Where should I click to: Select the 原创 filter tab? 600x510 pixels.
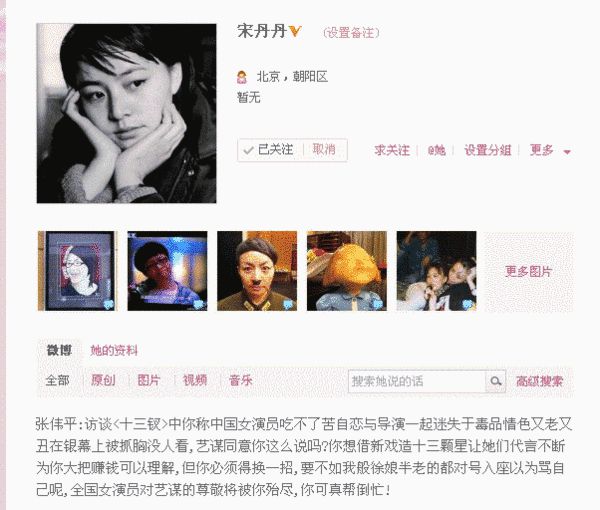(103, 380)
